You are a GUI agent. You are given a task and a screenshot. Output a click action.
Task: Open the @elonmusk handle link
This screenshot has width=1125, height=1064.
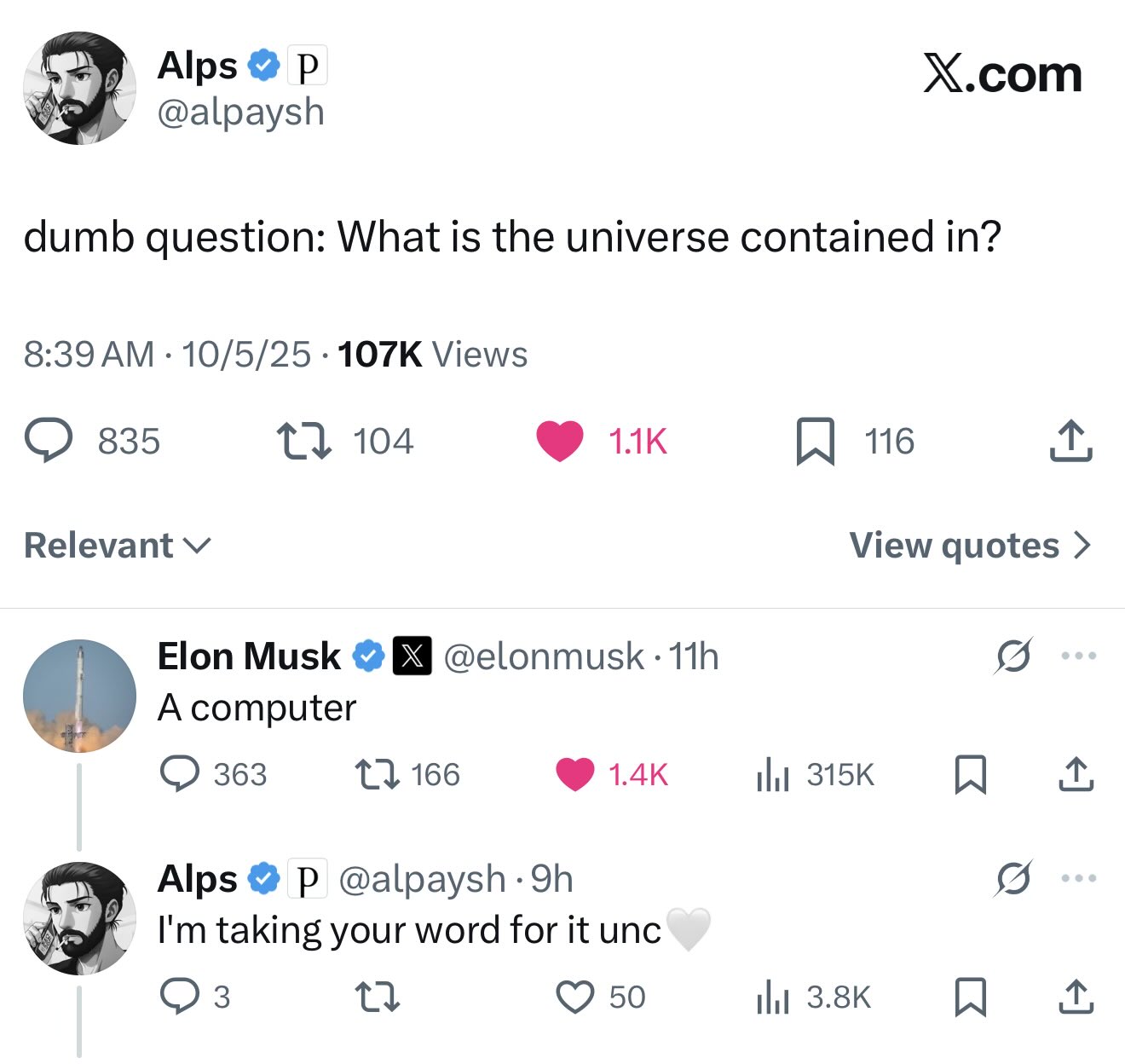coord(544,656)
